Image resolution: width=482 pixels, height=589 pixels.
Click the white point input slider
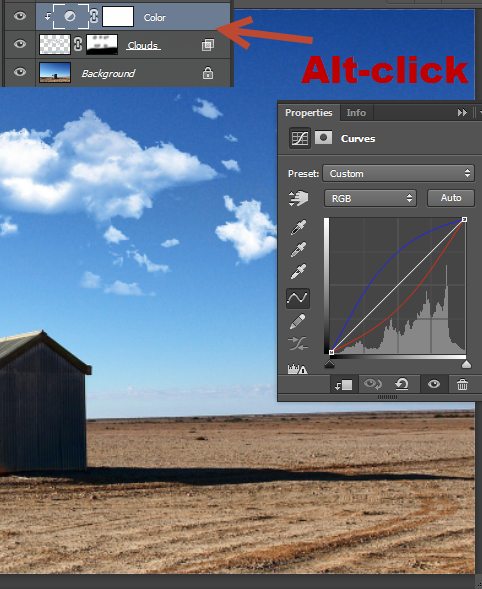coord(466,364)
